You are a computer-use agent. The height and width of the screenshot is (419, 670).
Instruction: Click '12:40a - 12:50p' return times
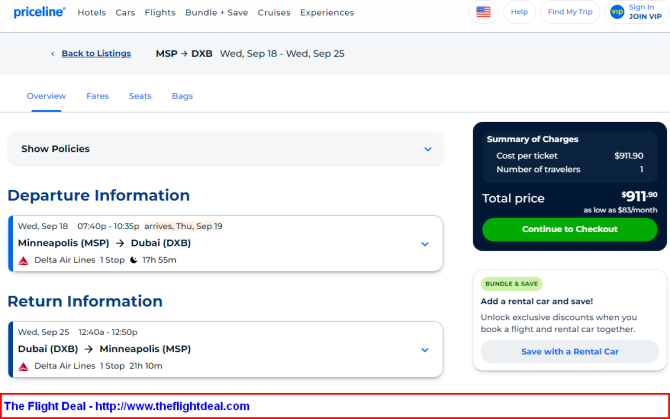tap(108, 332)
